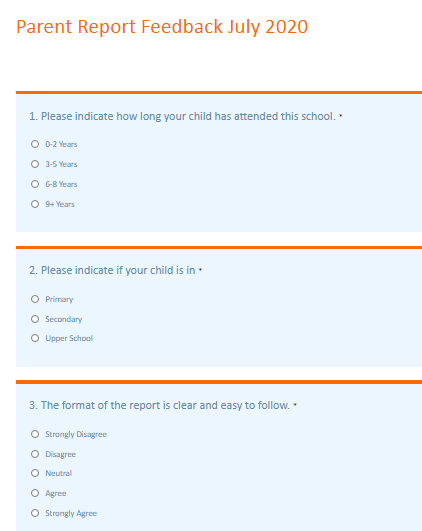The image size is (422, 531).
Task: Select the 0-2 Years radio option
Action: pyautogui.click(x=35, y=144)
